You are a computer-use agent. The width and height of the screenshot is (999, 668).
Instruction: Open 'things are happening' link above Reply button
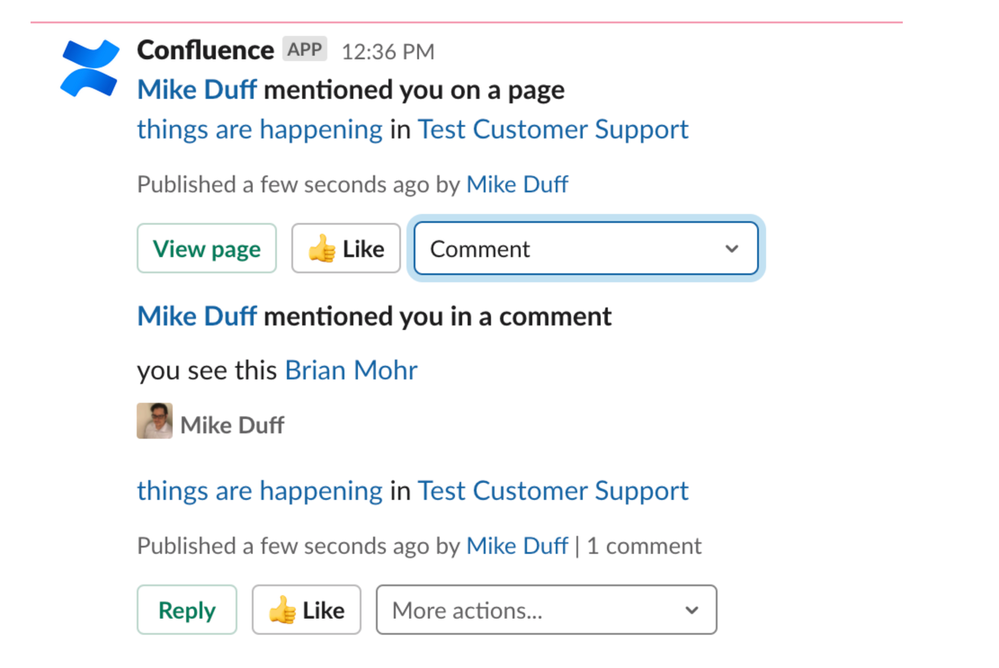260,491
